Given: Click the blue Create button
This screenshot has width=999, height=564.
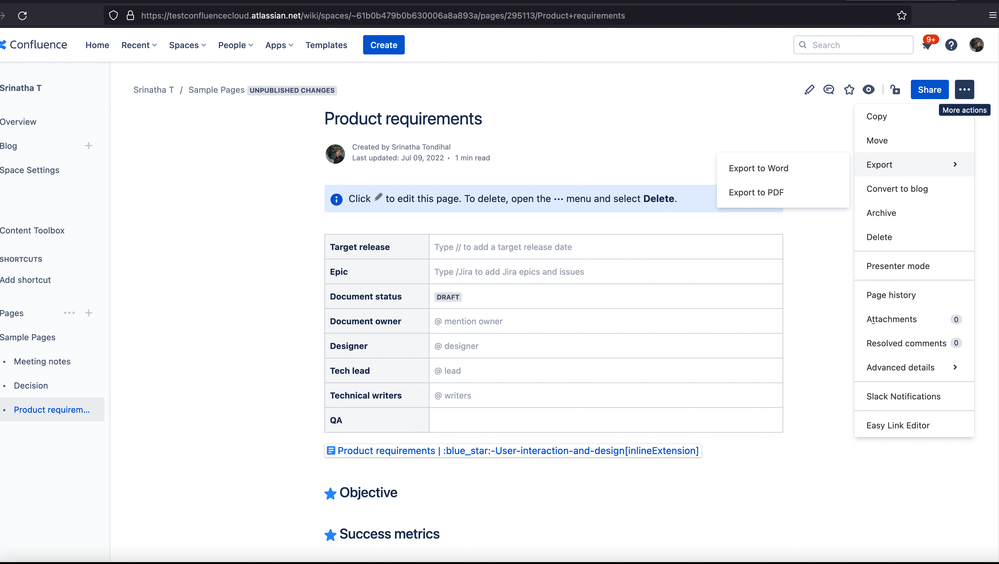Looking at the screenshot, I should [384, 45].
